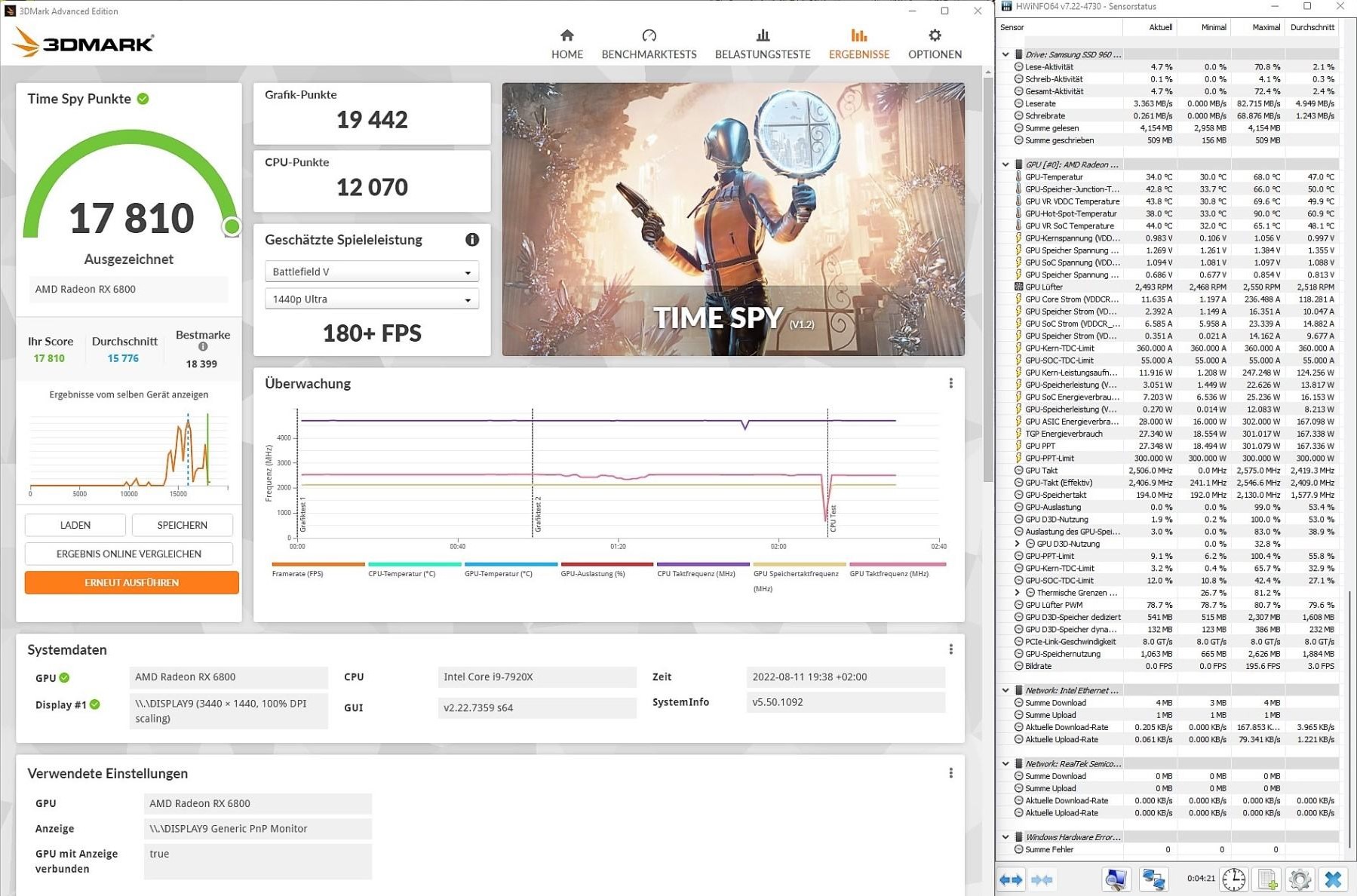
Task: Collapse the Windows Hardware Error sensor group
Action: coord(1005,837)
